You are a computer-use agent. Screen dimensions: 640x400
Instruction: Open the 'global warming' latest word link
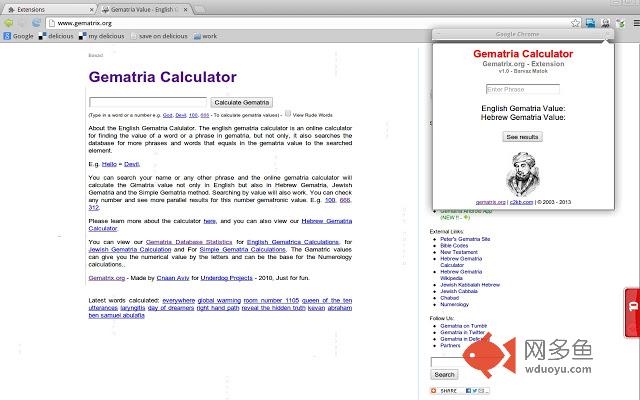coord(219,300)
